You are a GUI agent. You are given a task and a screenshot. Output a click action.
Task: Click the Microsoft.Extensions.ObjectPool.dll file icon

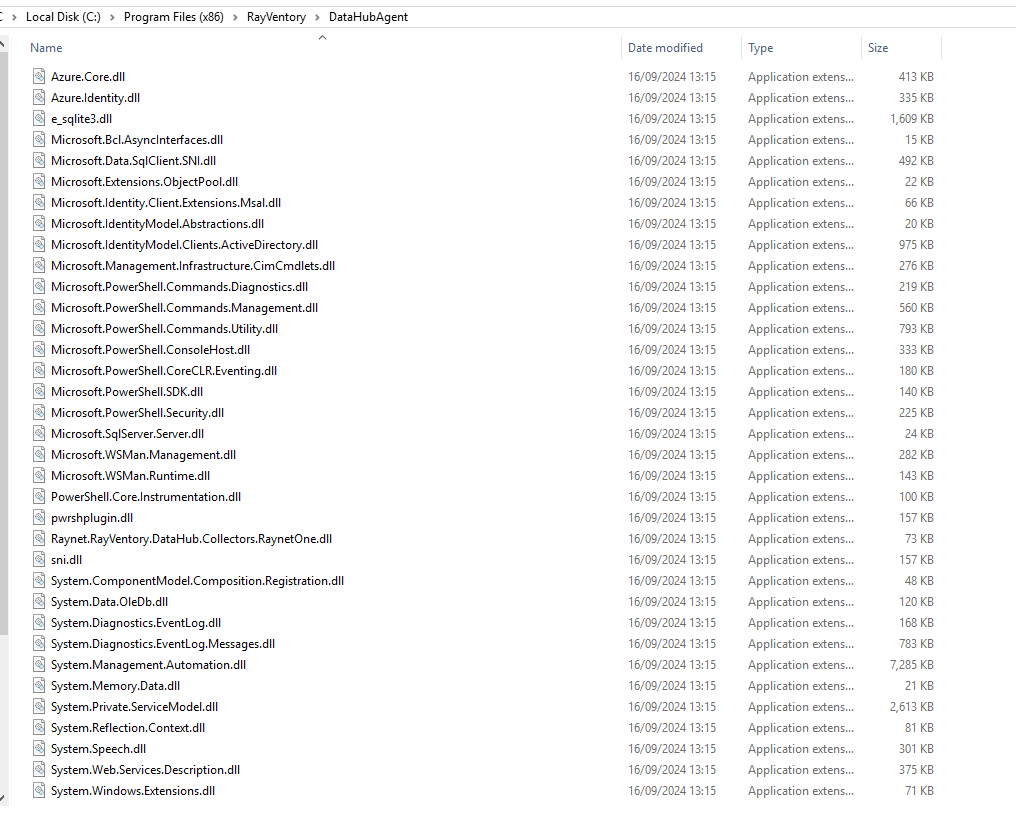(40, 181)
